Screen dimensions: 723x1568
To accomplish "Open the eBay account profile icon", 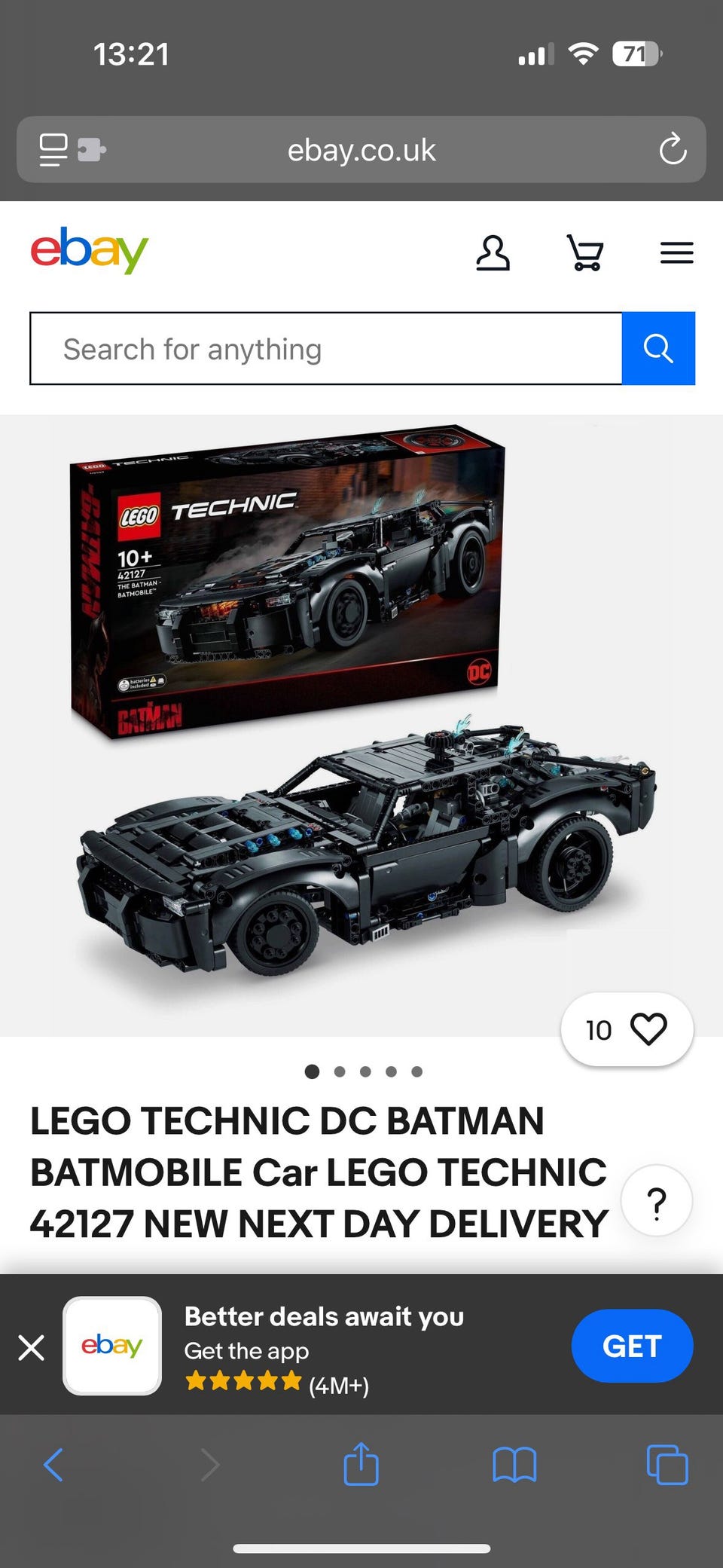I will click(x=493, y=253).
